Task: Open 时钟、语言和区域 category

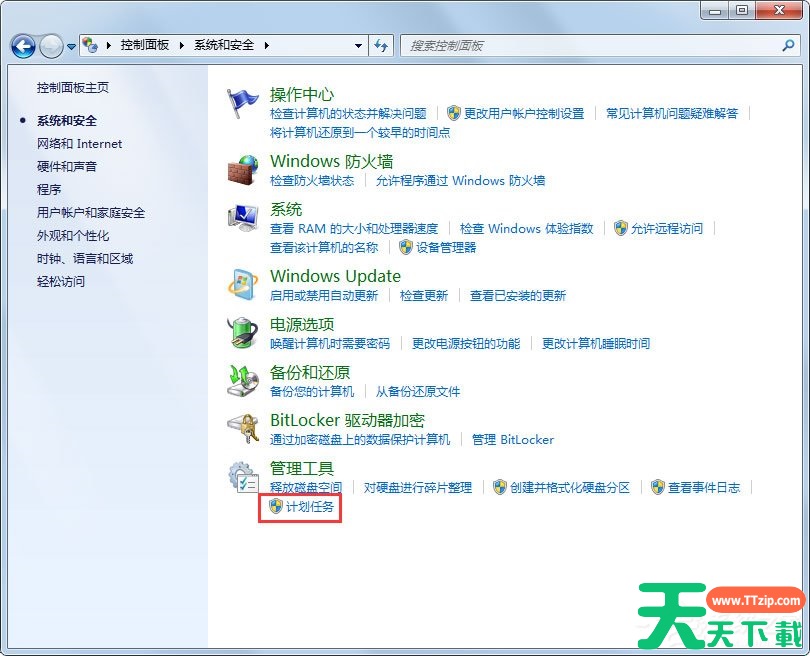Action: [x=85, y=258]
